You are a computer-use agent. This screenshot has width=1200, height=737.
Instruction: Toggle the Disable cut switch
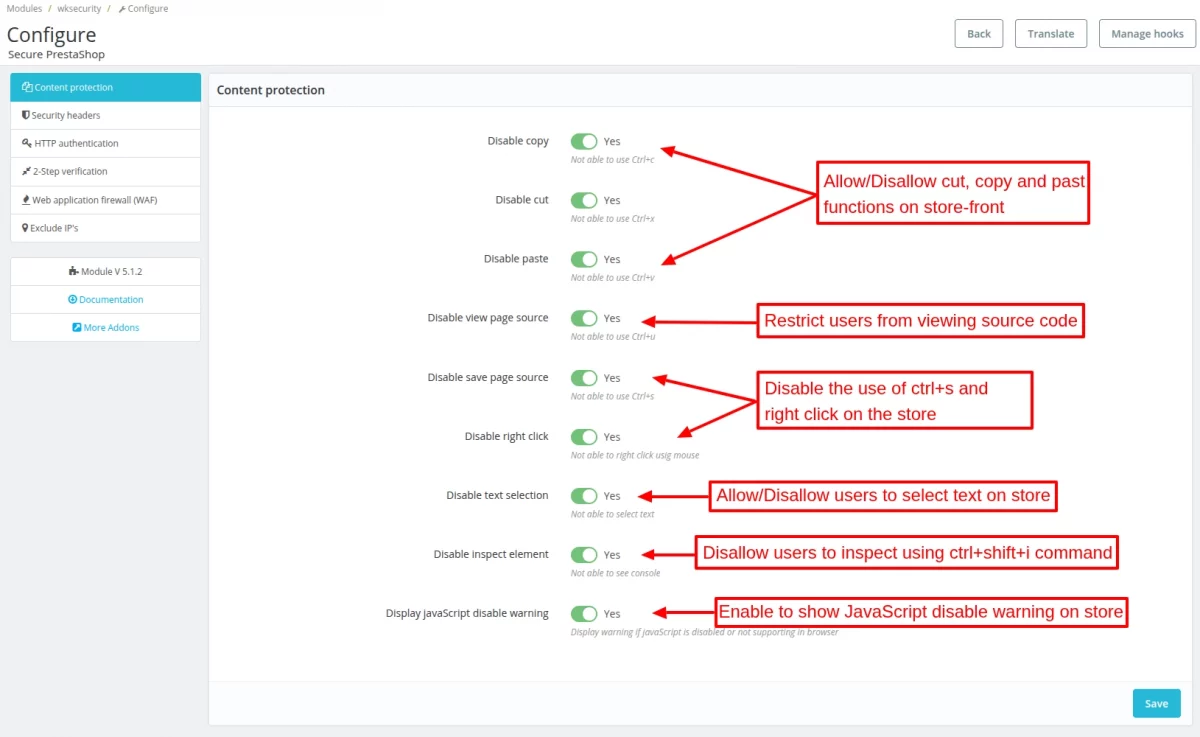pyautogui.click(x=585, y=200)
